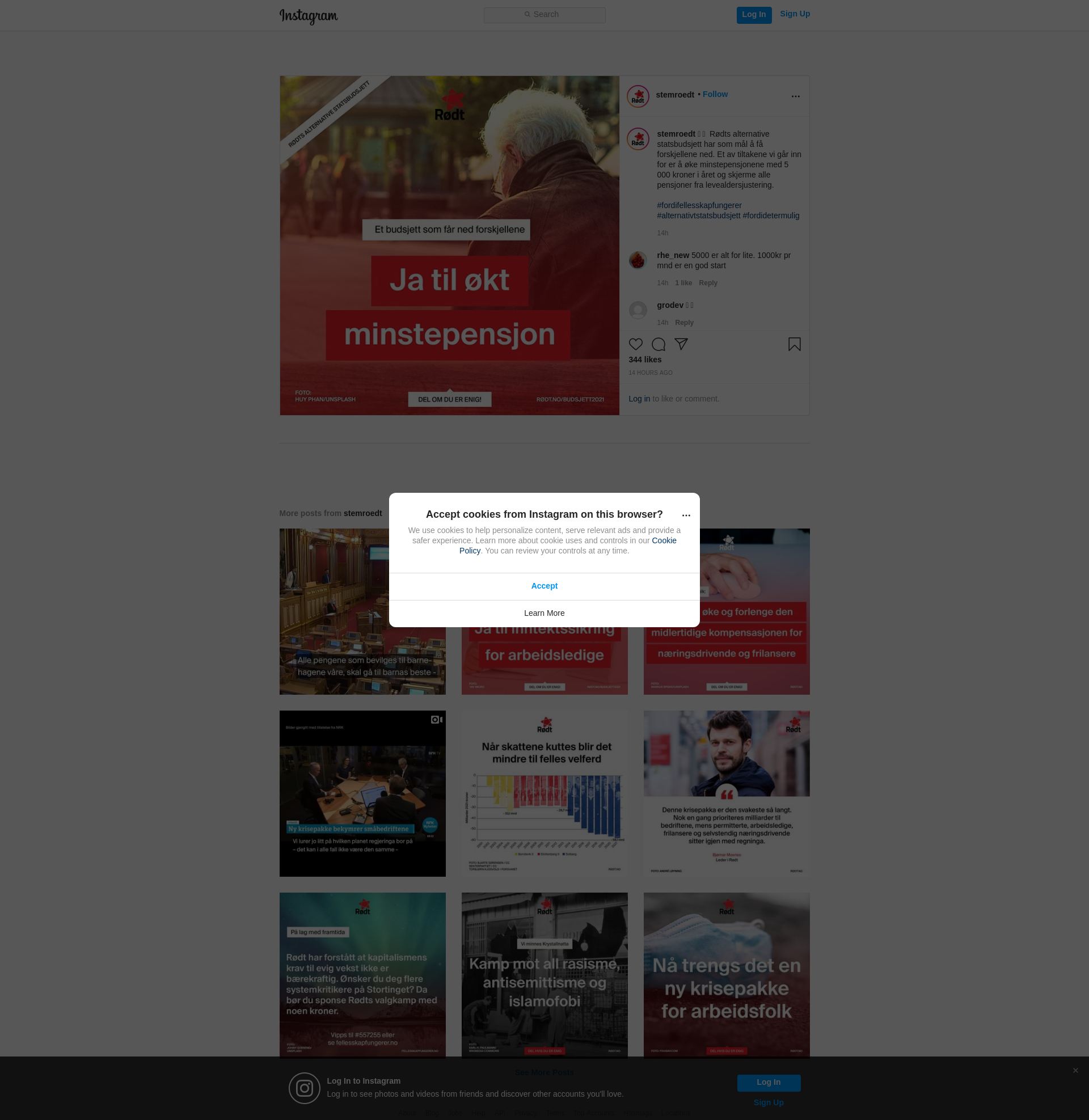The width and height of the screenshot is (1089, 1120).
Task: Open three-dot options in cookie dialog
Action: point(686,515)
